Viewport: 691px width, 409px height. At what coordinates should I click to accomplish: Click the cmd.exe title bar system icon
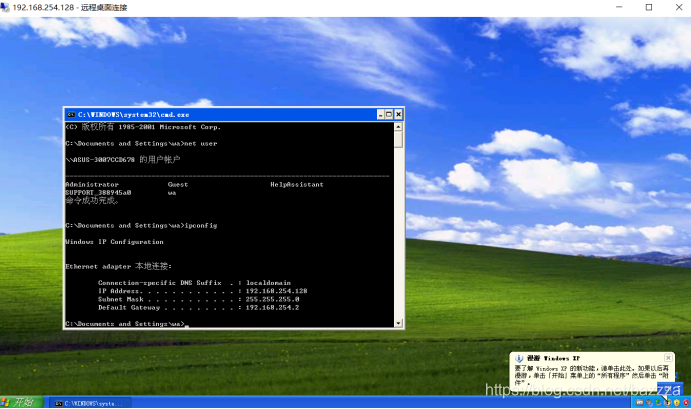click(71, 115)
